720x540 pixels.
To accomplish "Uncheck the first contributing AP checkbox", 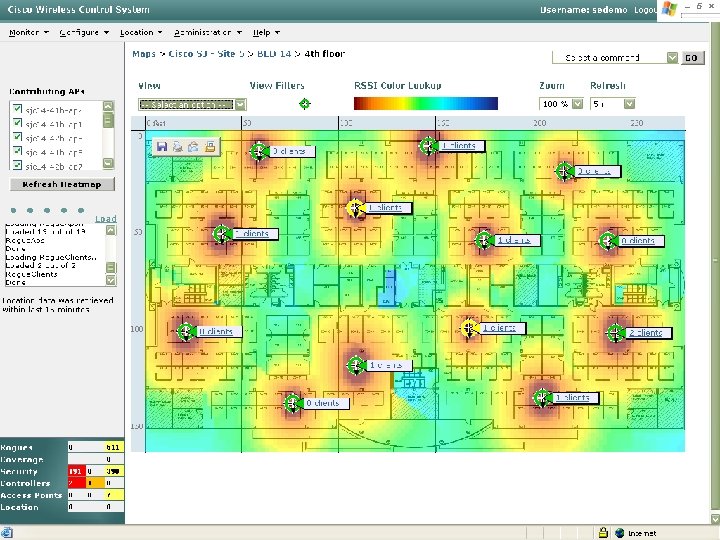I will pyautogui.click(x=18, y=108).
